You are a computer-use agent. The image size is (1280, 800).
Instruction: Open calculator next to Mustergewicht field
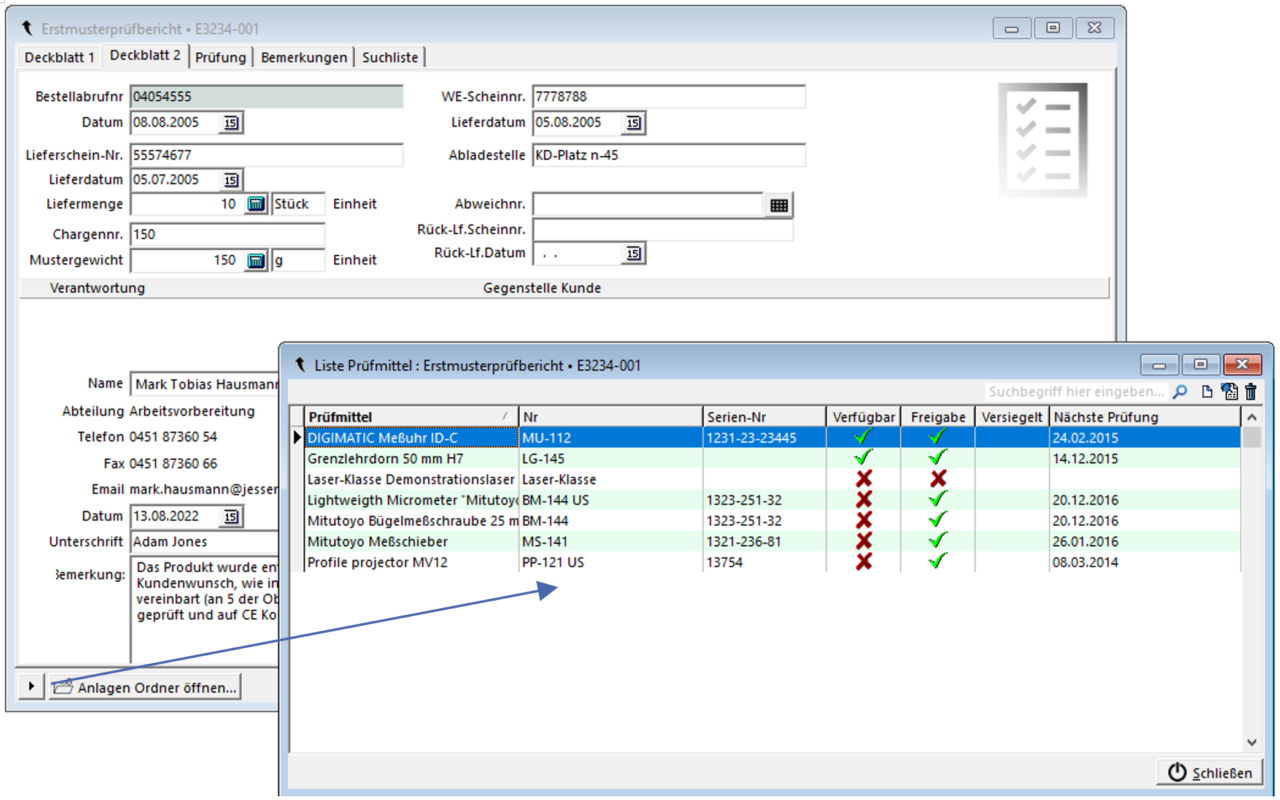coord(257,260)
